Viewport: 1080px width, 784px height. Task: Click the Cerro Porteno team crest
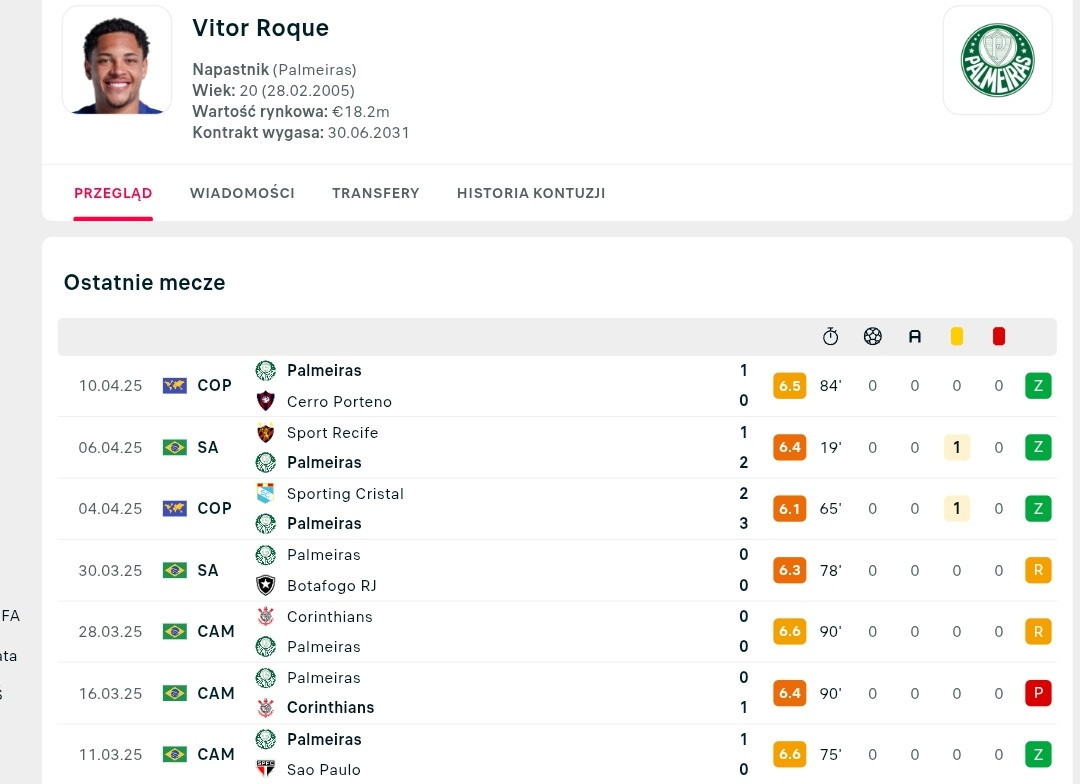pyautogui.click(x=265, y=401)
